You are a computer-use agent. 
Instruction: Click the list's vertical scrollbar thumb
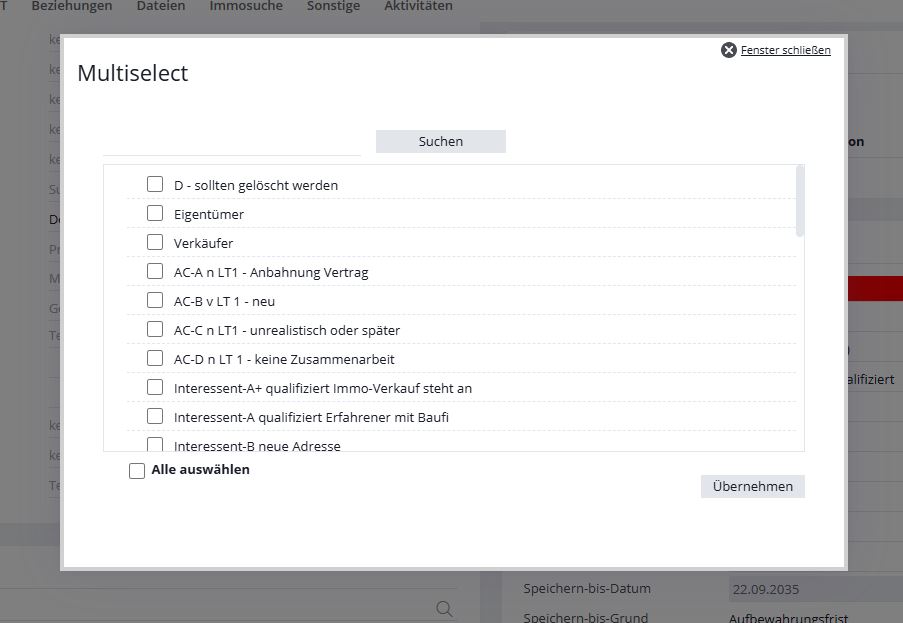[799, 202]
